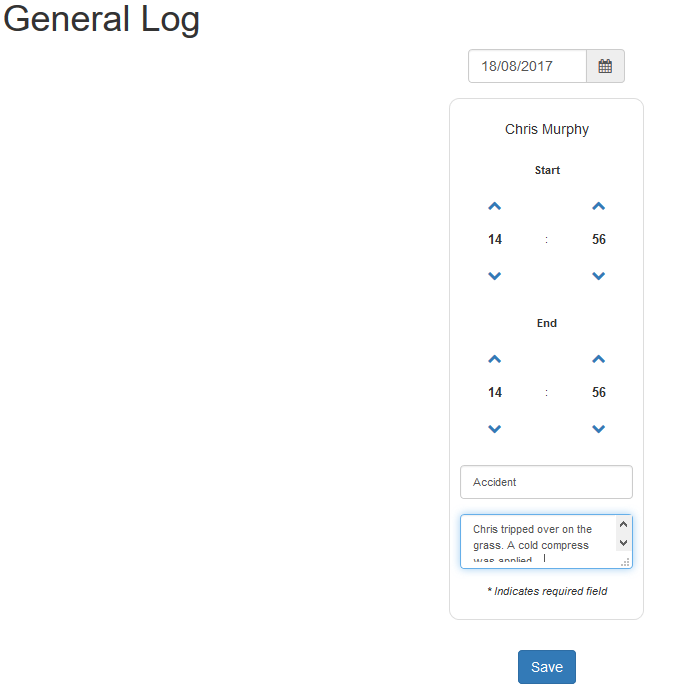Screen dimensions: 681x700
Task: Select the Start minutes value 56
Action: (x=599, y=239)
